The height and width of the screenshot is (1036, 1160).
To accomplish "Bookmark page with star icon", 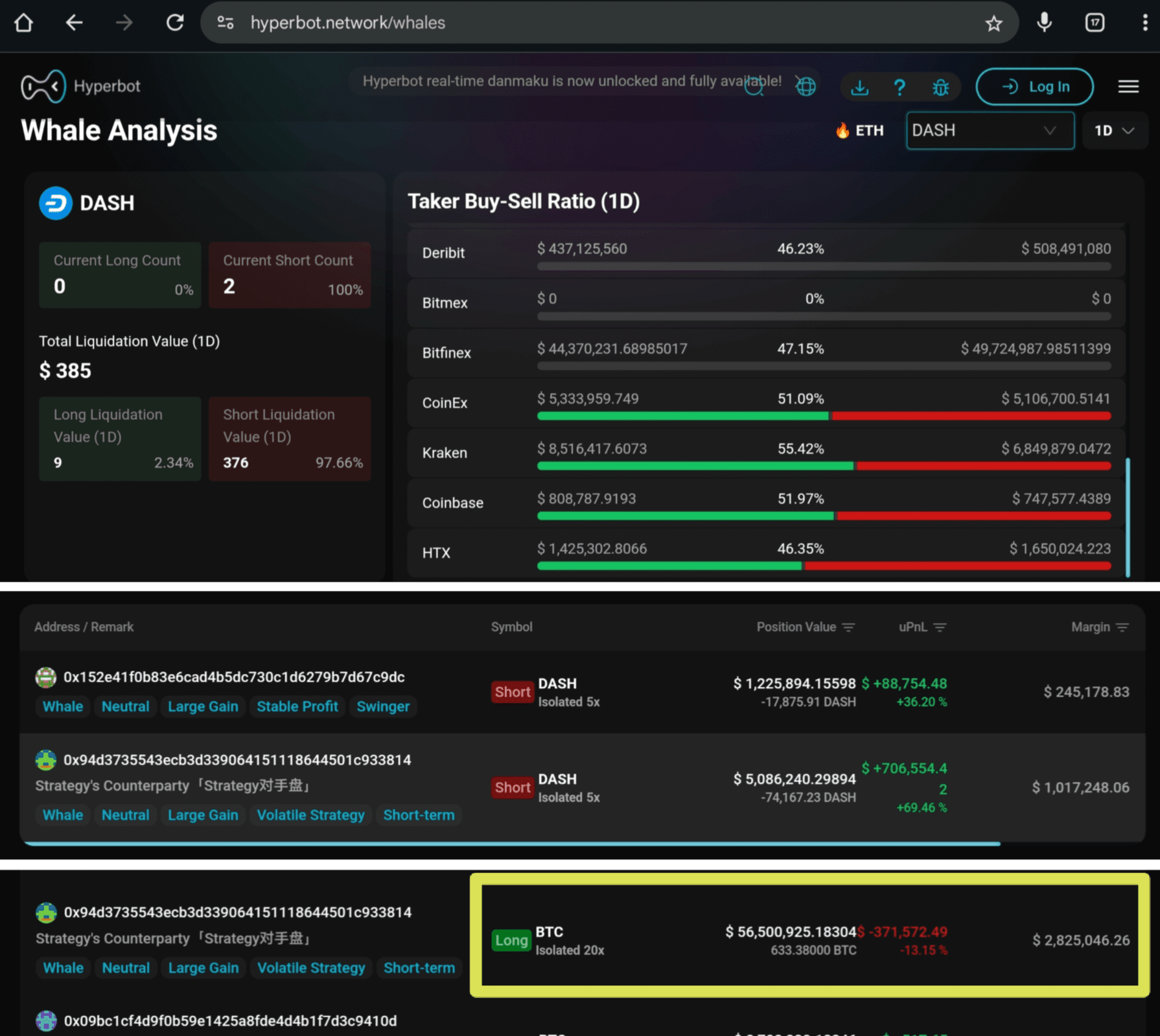I will (x=993, y=24).
